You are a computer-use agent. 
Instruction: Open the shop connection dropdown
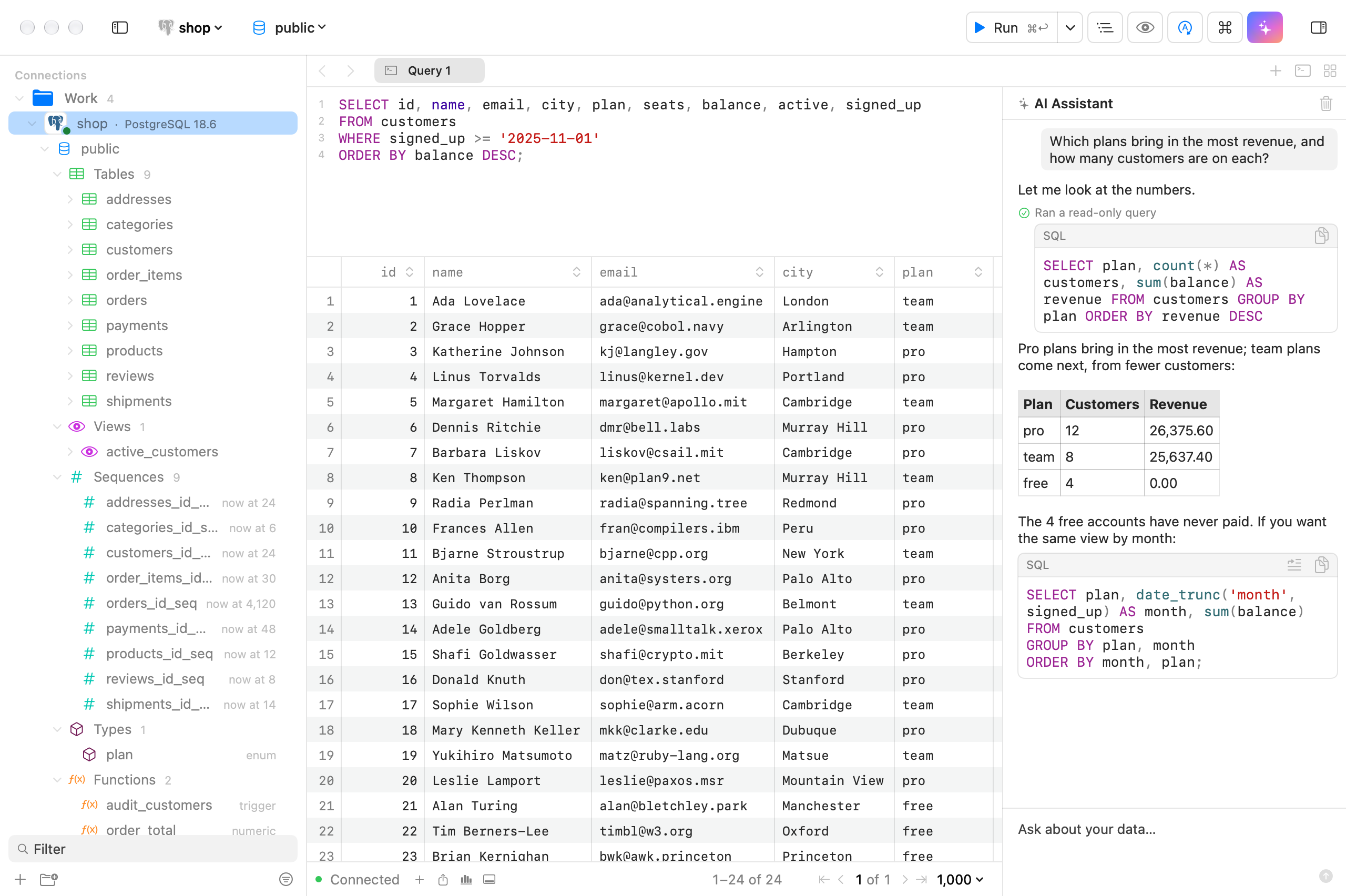pos(190,27)
